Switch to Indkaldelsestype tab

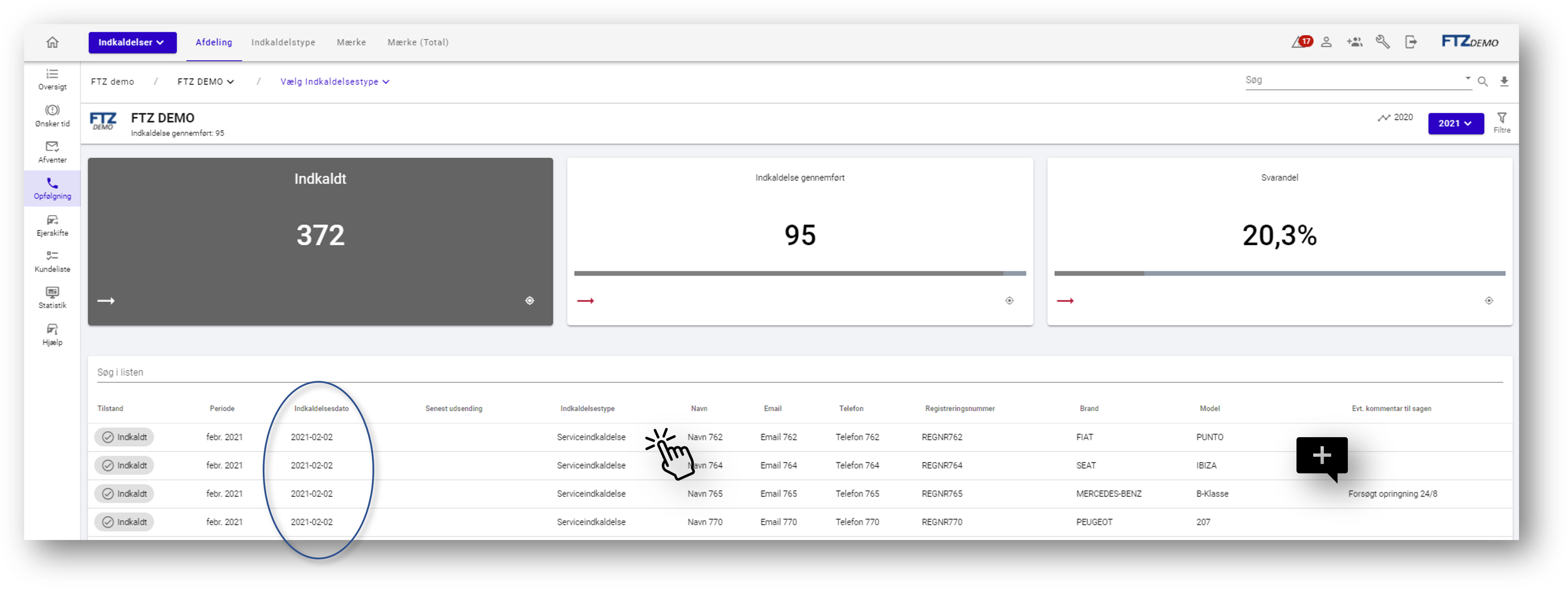283,42
